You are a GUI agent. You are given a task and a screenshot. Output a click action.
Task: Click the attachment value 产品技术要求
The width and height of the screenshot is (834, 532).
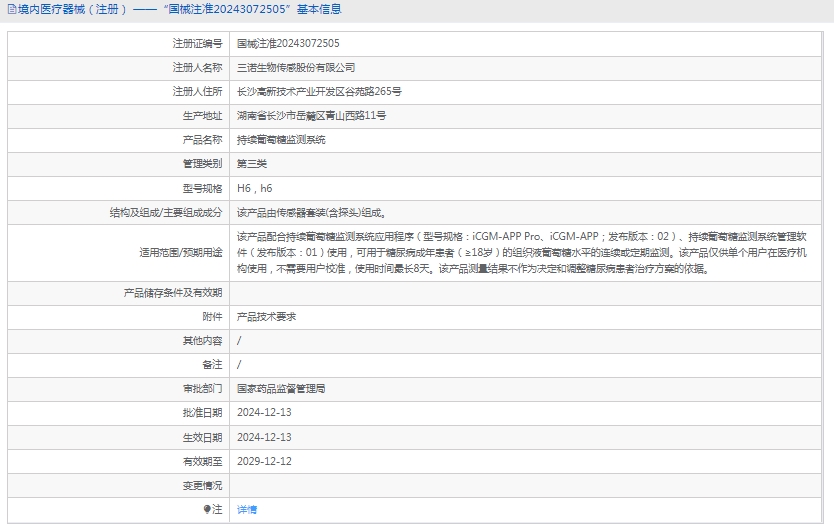point(266,316)
